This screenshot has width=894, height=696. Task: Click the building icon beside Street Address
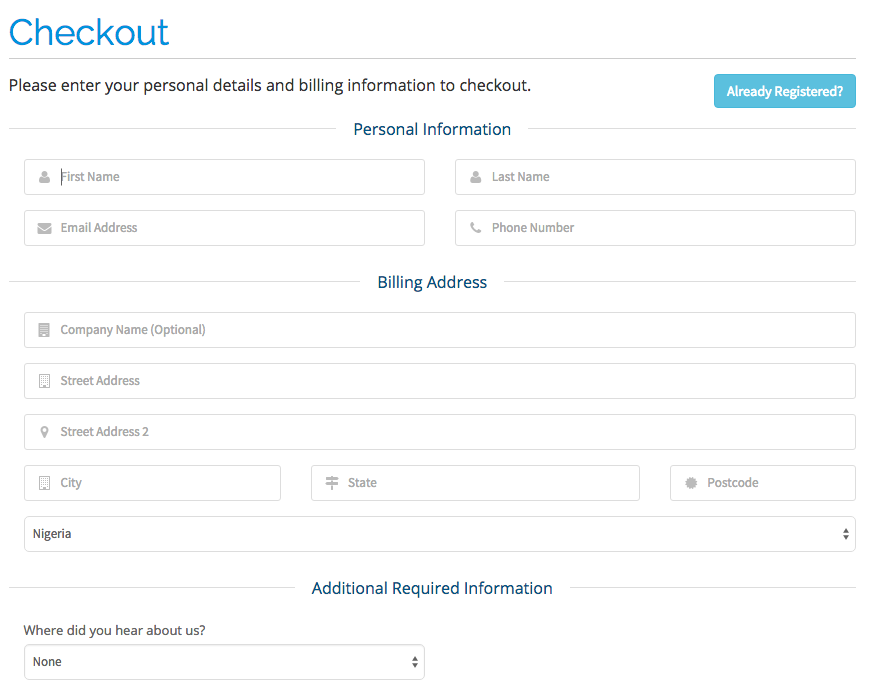44,381
